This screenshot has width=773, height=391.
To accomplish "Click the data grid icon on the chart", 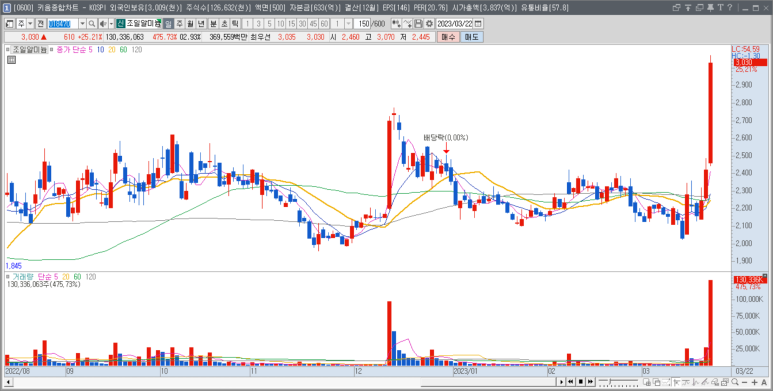I will point(12,60).
